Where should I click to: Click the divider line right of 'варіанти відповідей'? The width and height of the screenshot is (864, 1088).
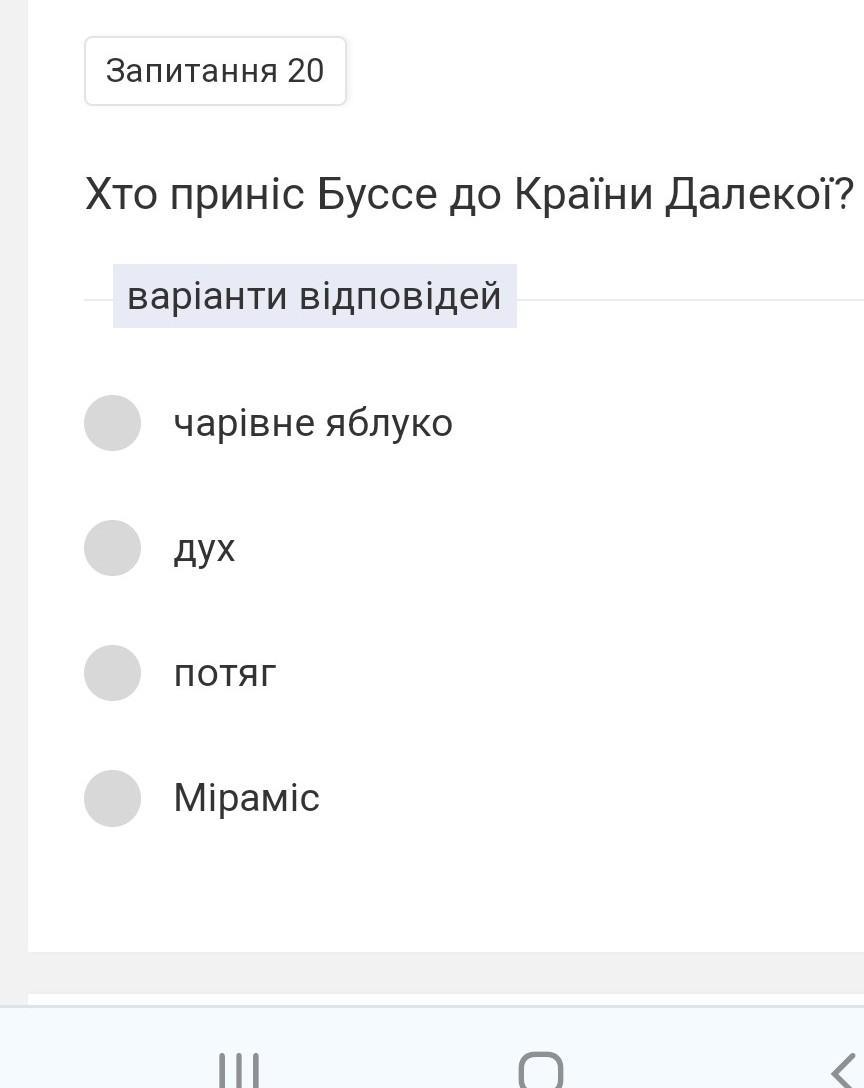tap(690, 299)
